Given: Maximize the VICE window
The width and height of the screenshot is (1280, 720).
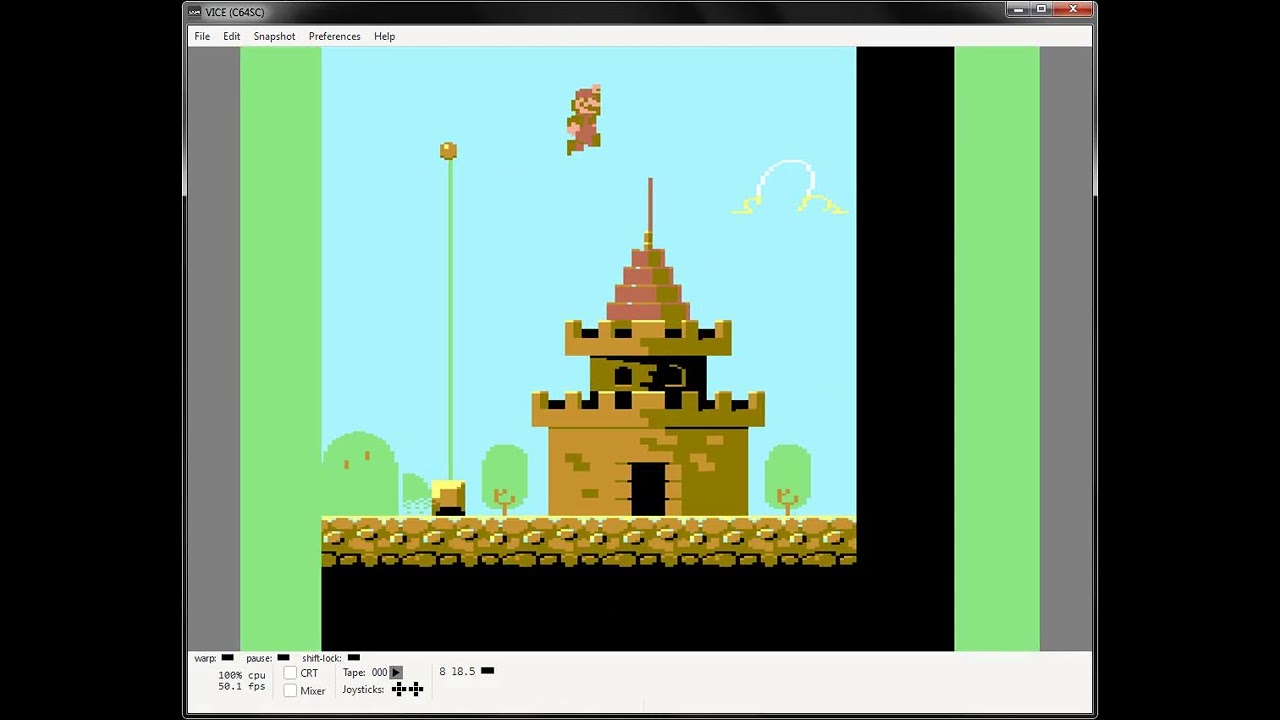Looking at the screenshot, I should 1041,10.
